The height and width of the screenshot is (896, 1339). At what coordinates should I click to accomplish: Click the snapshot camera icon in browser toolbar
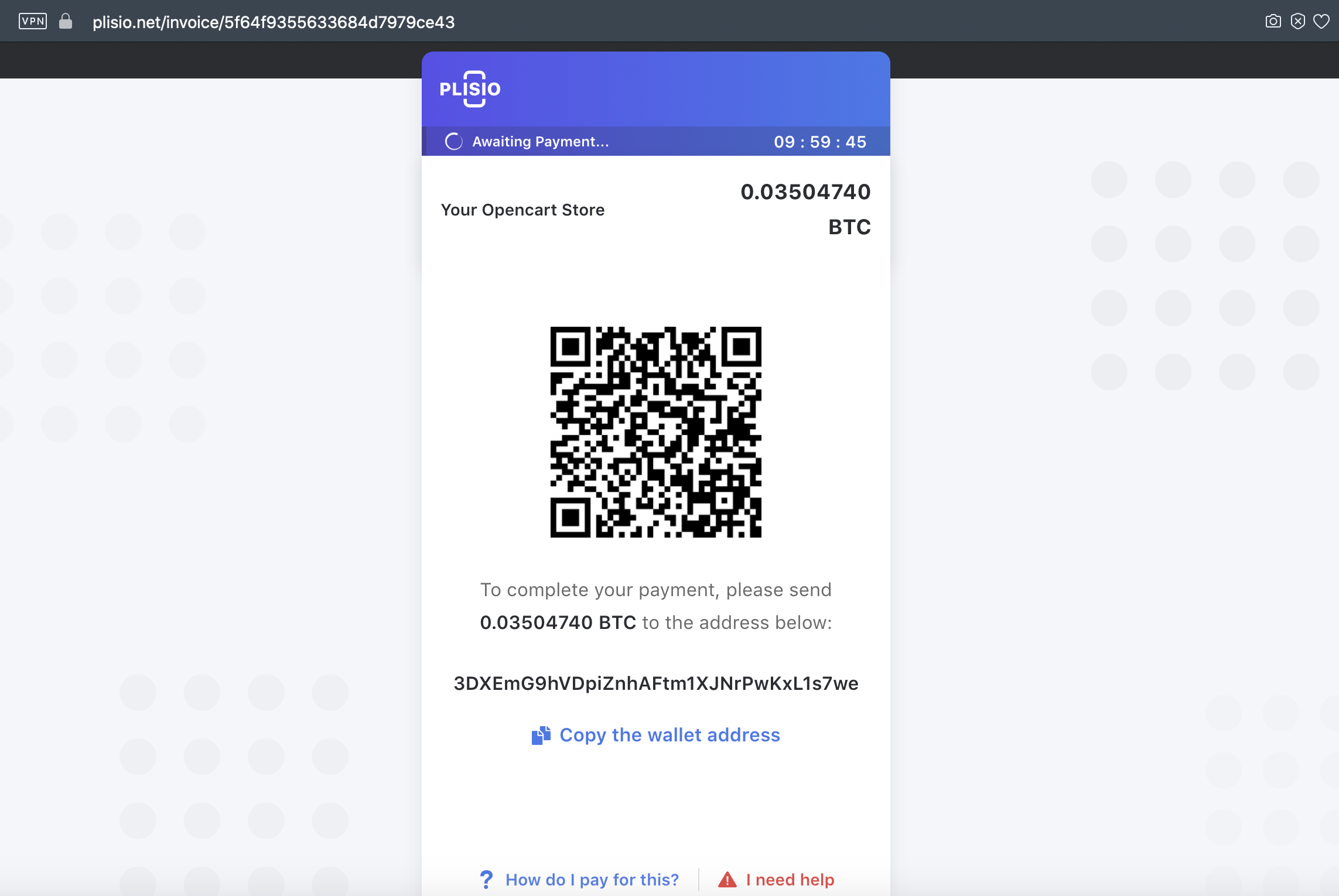1273,22
